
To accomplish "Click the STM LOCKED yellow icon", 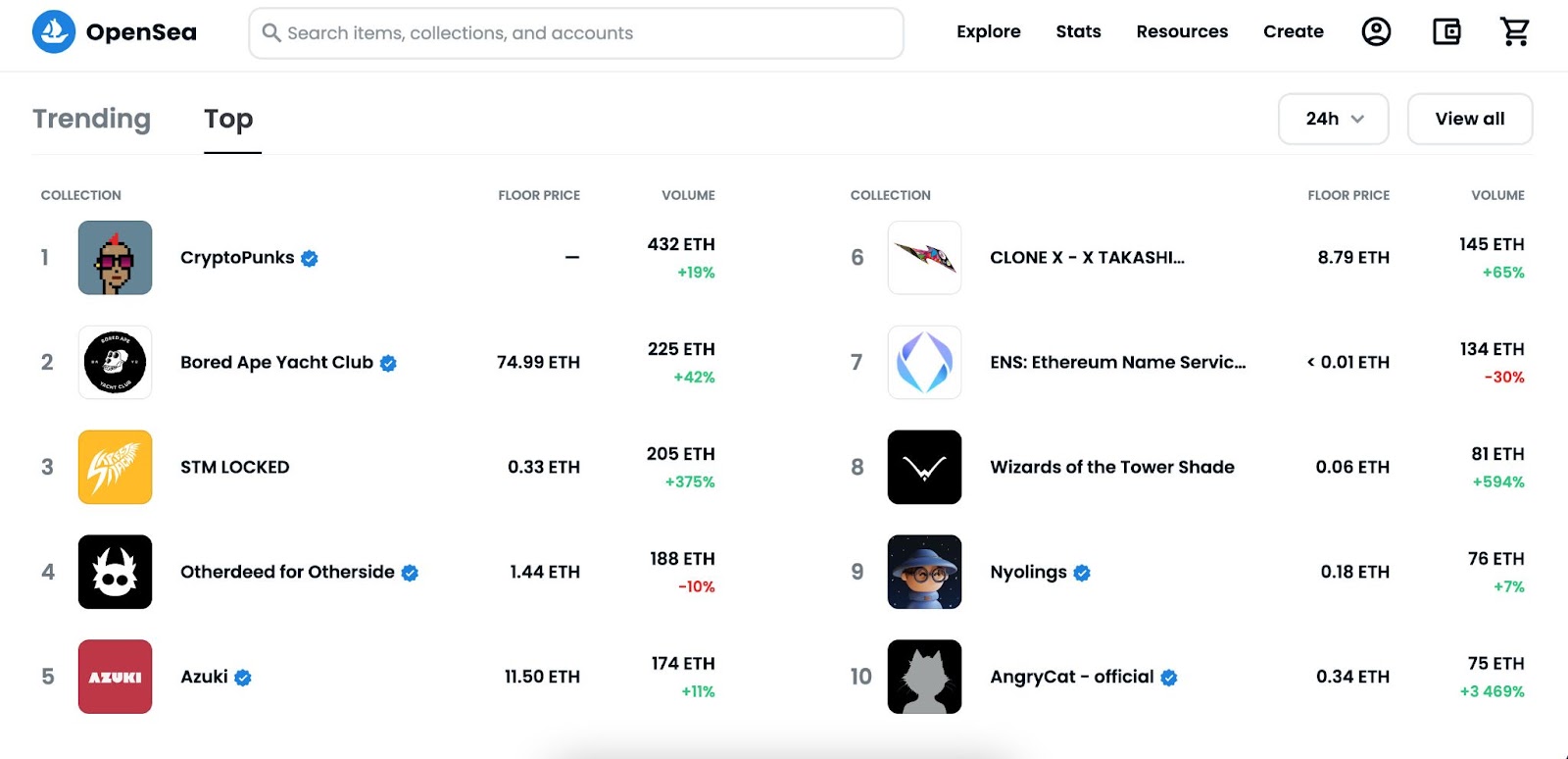I will [115, 467].
